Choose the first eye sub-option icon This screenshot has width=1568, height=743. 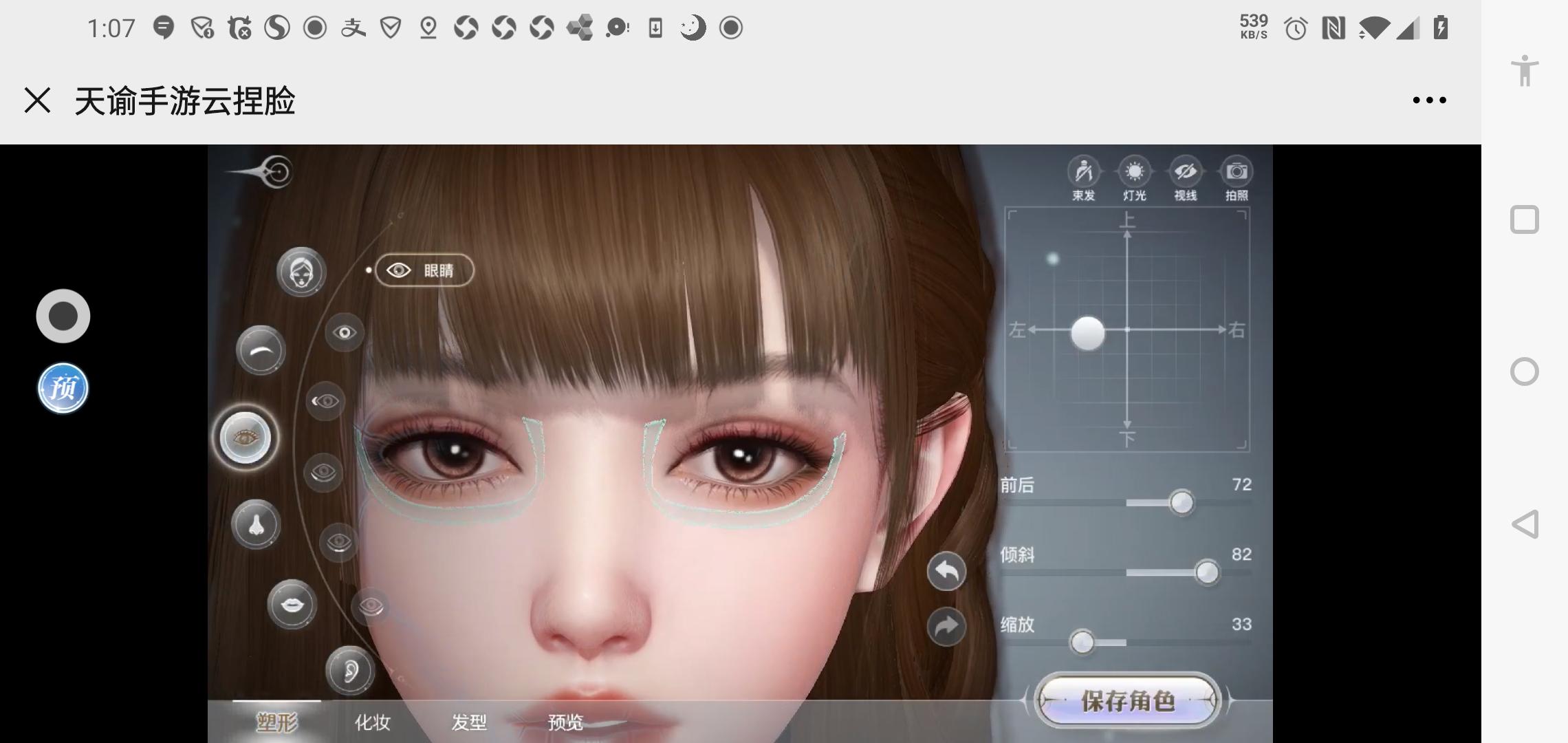[x=345, y=333]
